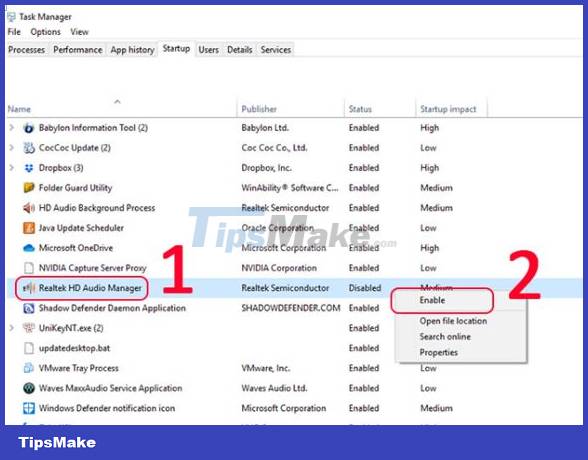
Task: Click the updatedesktop.bat file icon
Action: point(29,348)
